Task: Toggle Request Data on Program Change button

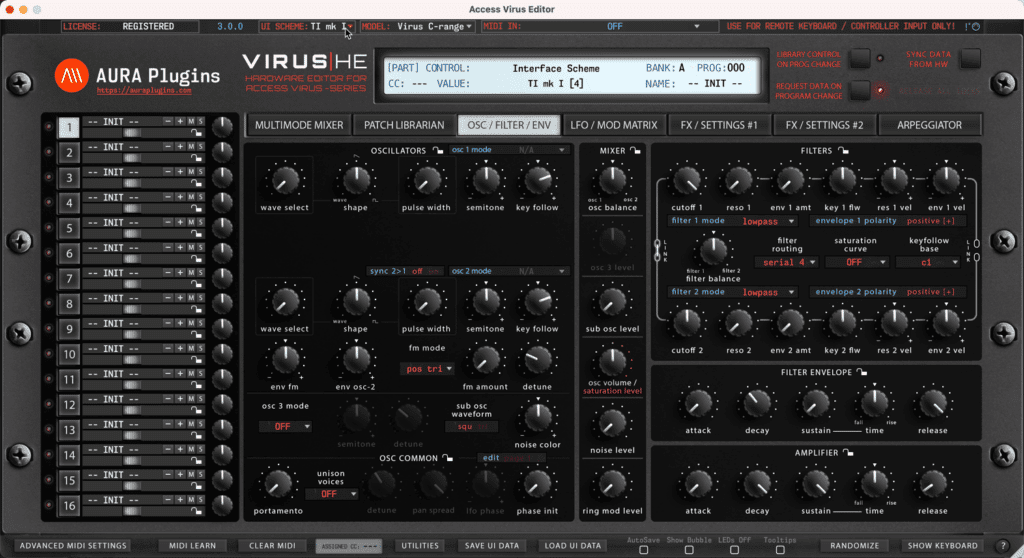Action: pyautogui.click(x=860, y=90)
